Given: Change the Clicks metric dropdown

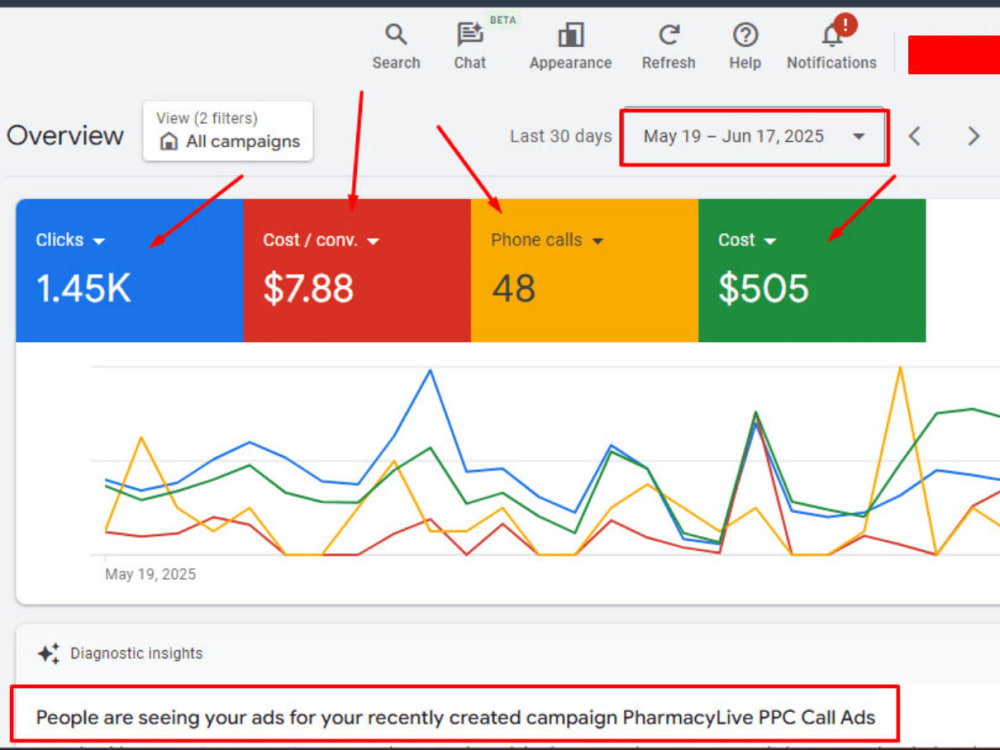Looking at the screenshot, I should tap(70, 240).
